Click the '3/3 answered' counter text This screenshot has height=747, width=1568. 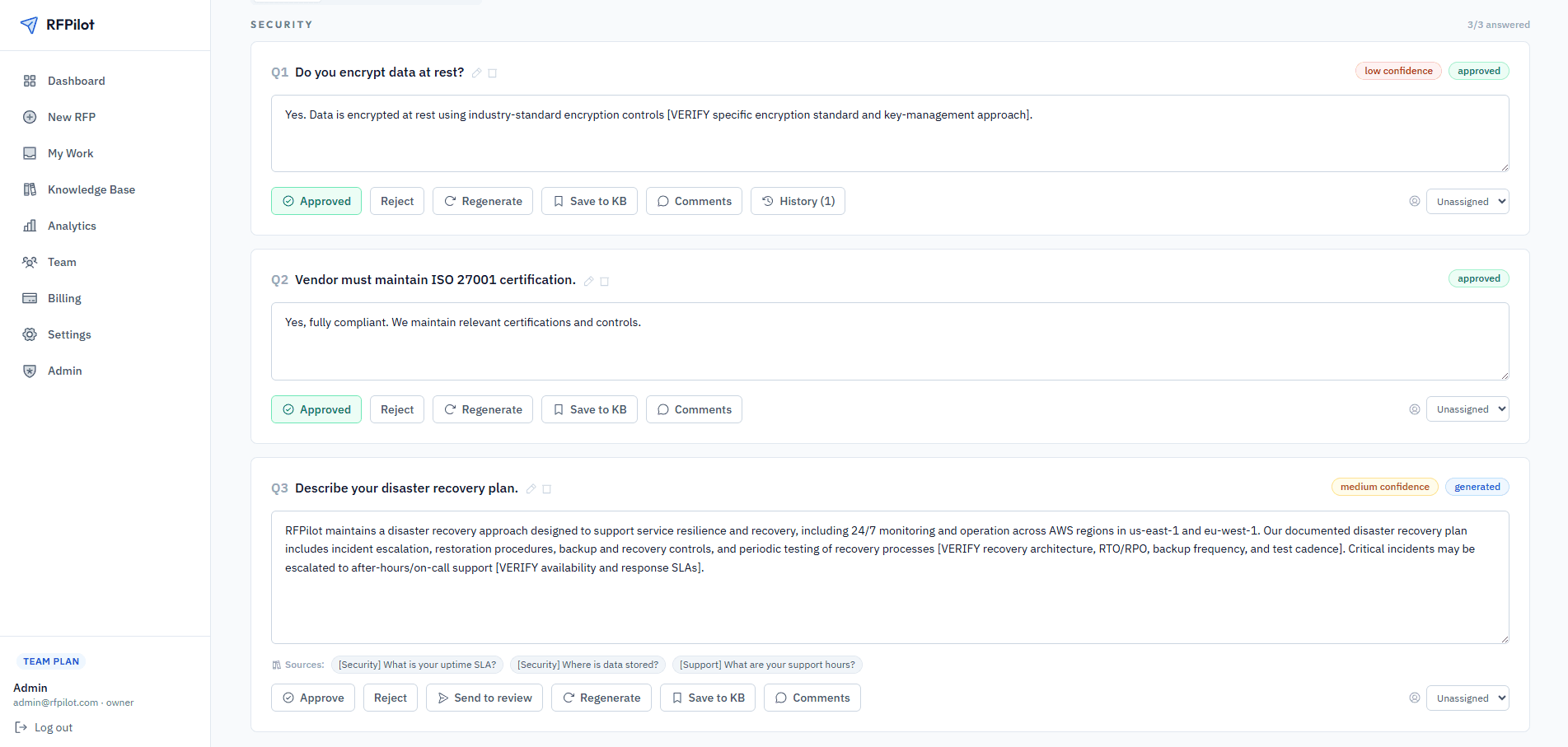click(1498, 25)
